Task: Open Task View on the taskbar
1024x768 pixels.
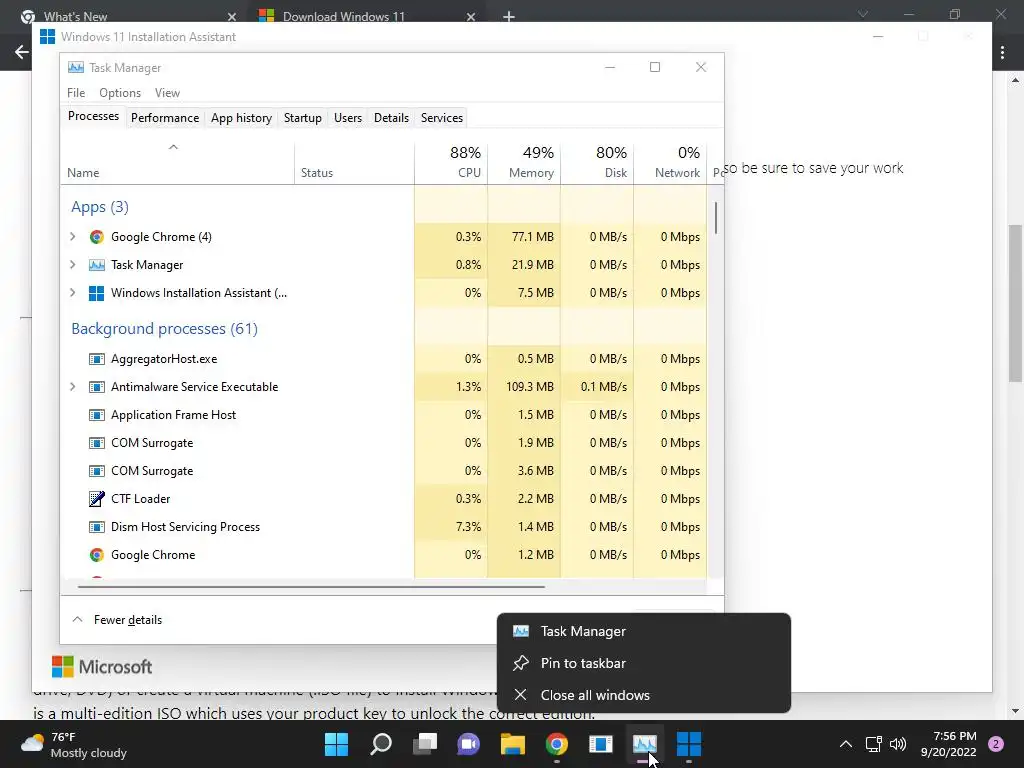Action: pos(425,744)
